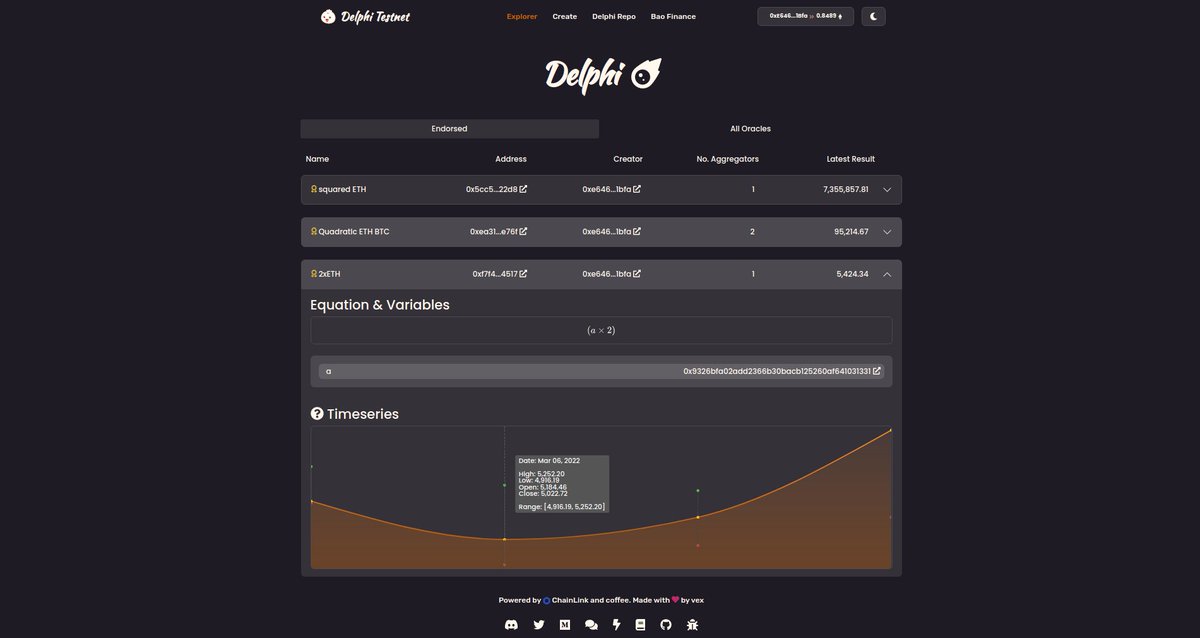Click the vex link in footer
This screenshot has width=1200, height=638.
click(698, 600)
